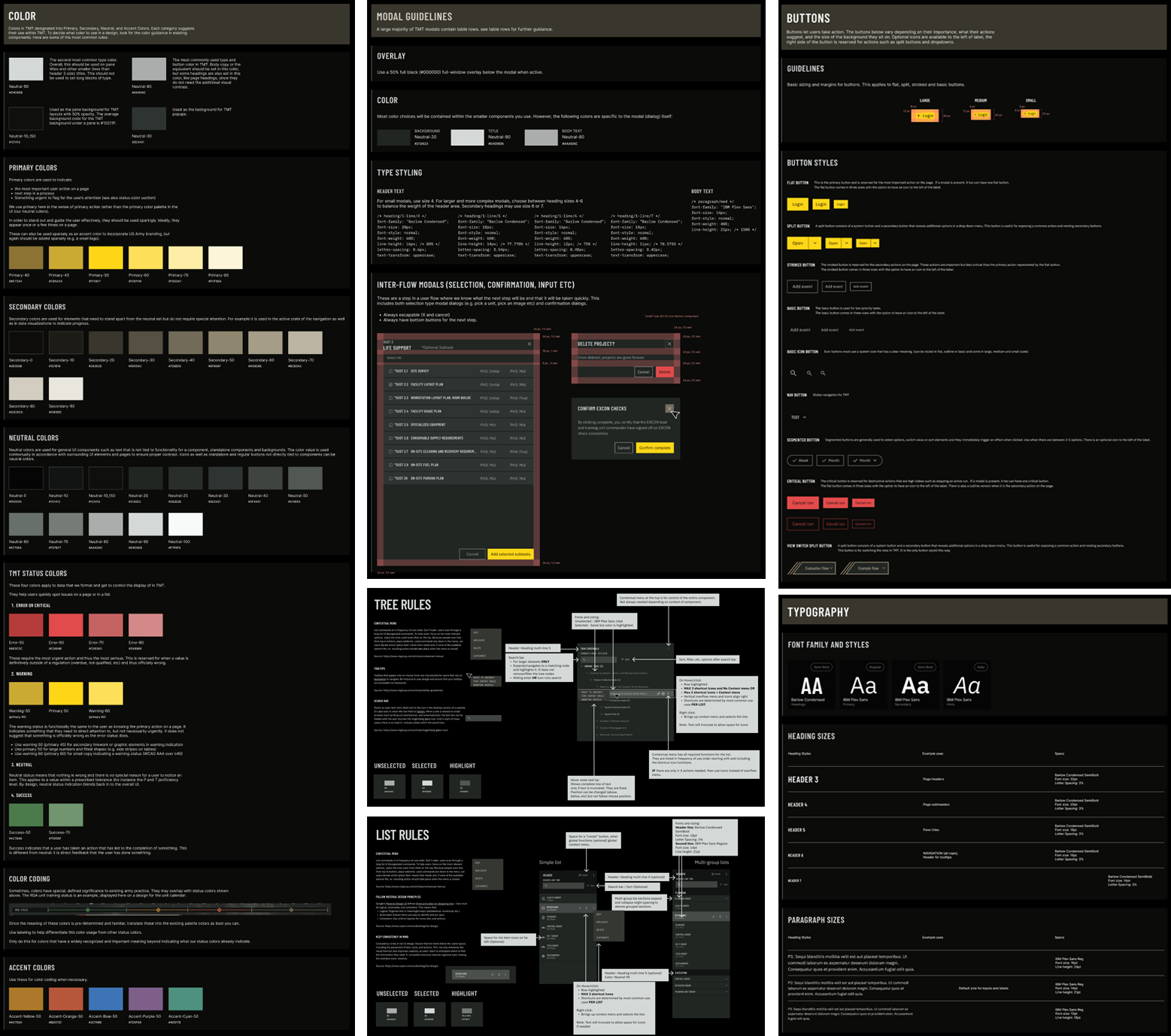This screenshot has height=1036, width=1171.
Task: Choose Delete in menu beside Simple list
Action: coord(600,930)
